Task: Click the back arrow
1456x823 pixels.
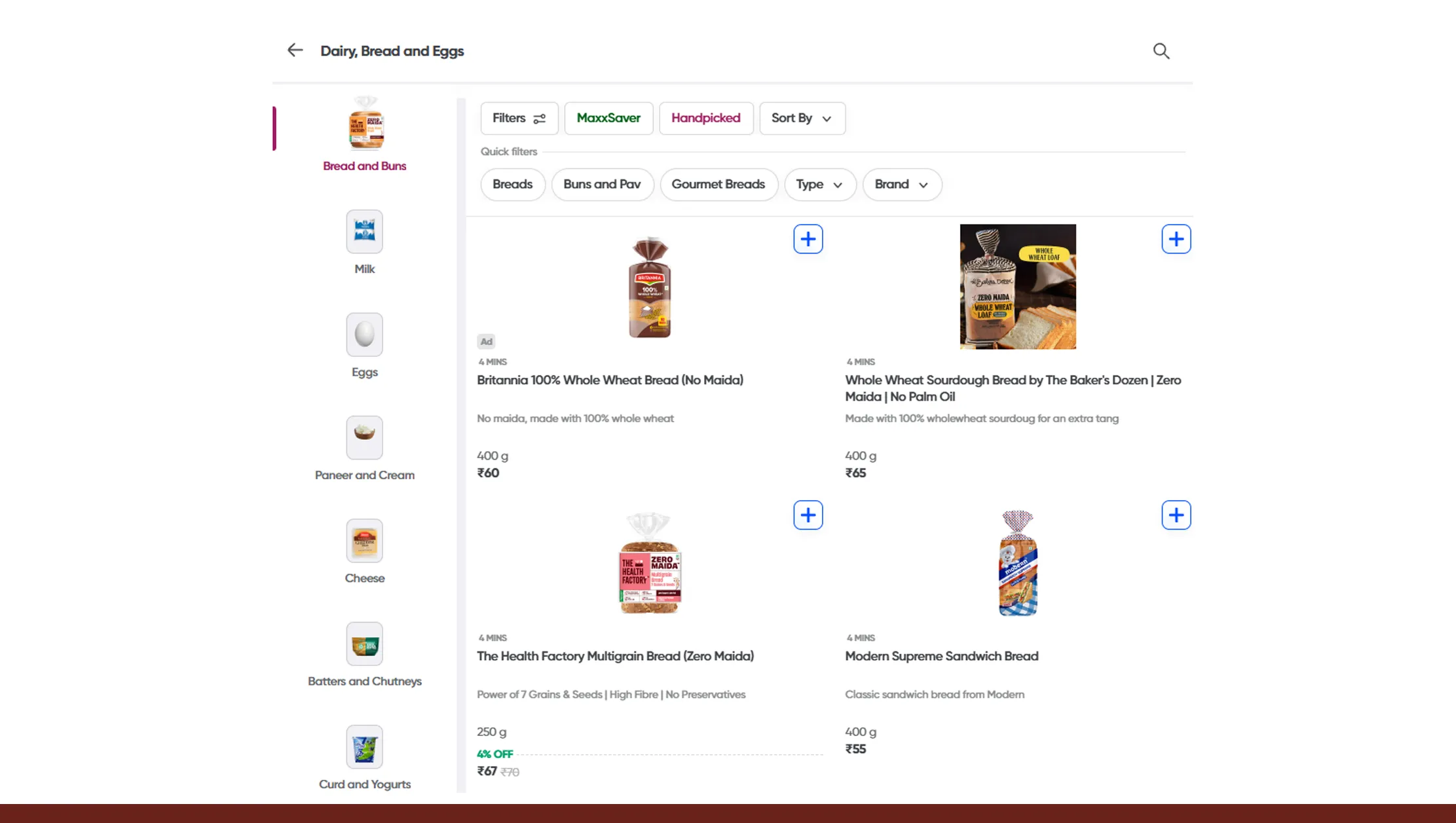Action: coord(295,50)
